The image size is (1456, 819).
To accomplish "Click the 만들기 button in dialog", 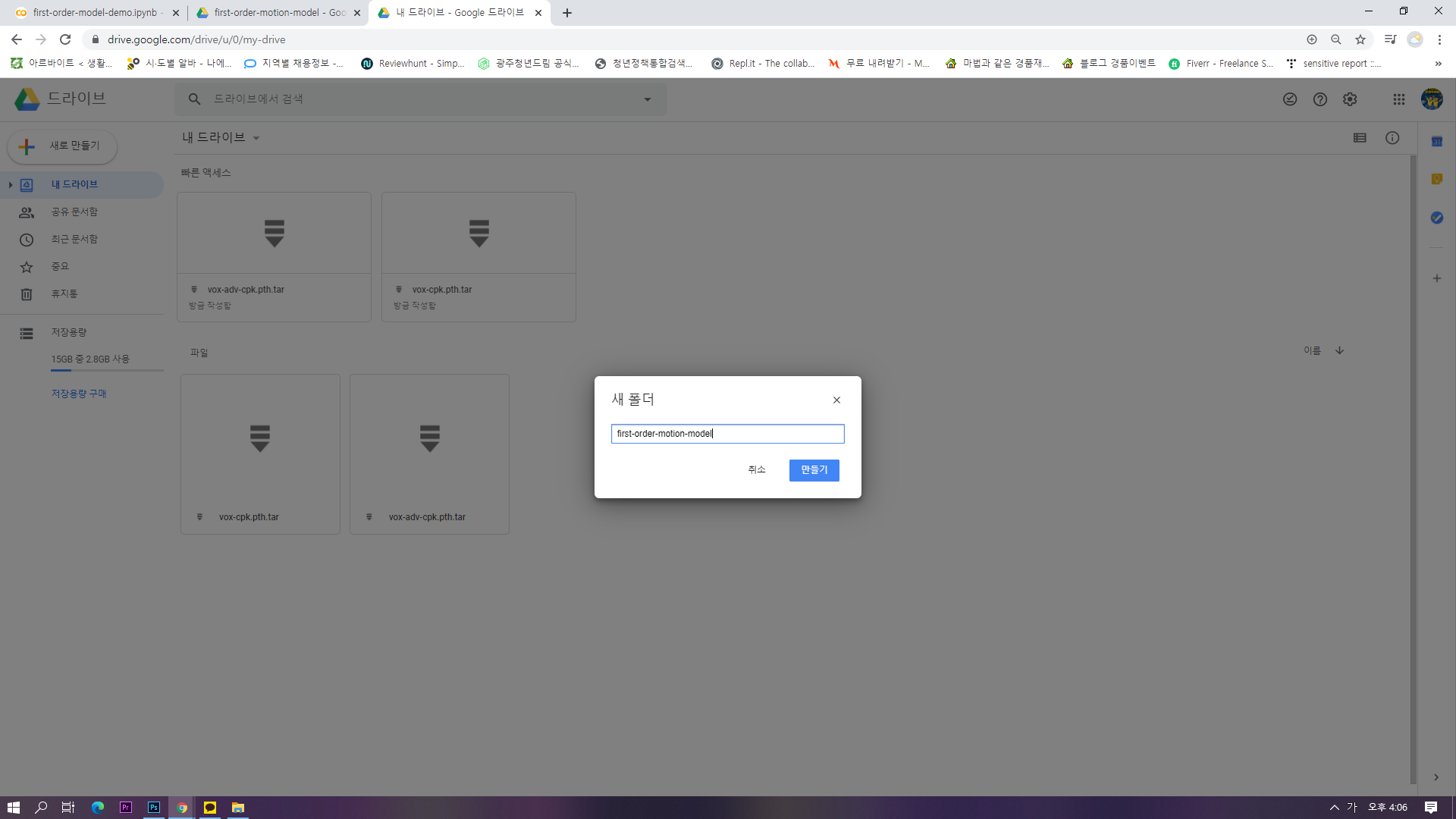I will (814, 470).
